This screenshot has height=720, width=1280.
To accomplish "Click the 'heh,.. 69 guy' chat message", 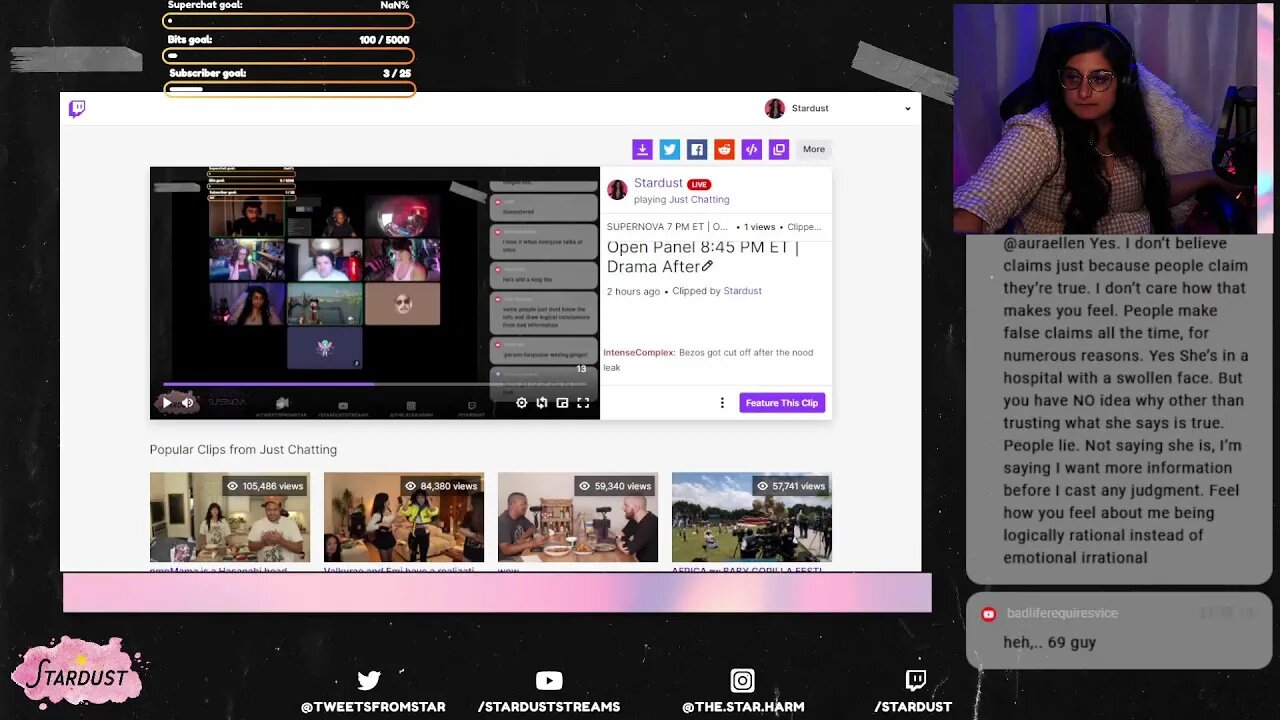I will [1049, 643].
